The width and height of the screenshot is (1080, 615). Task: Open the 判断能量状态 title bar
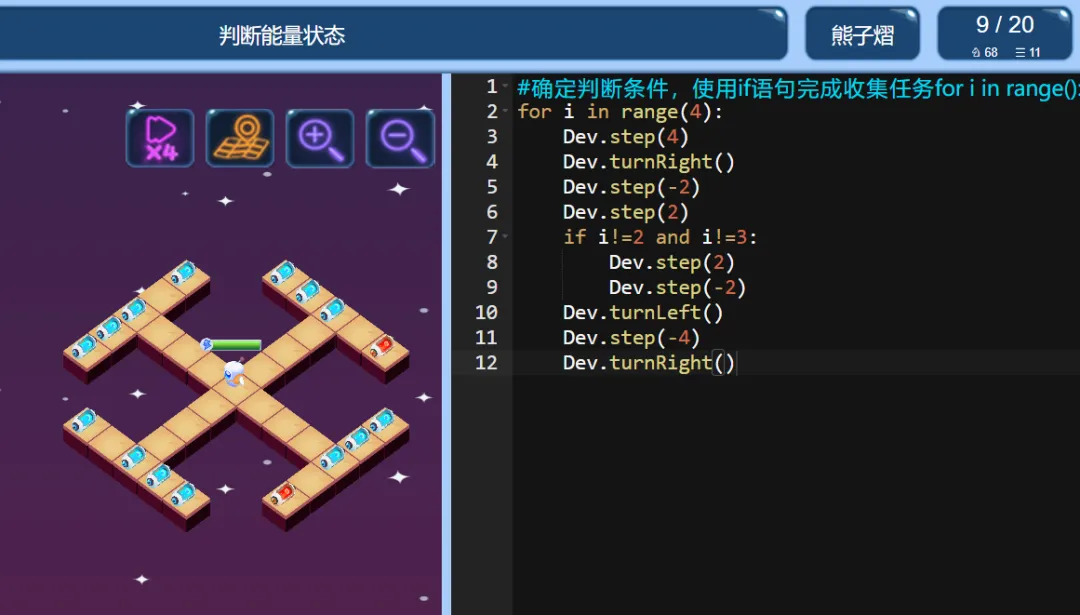point(393,34)
